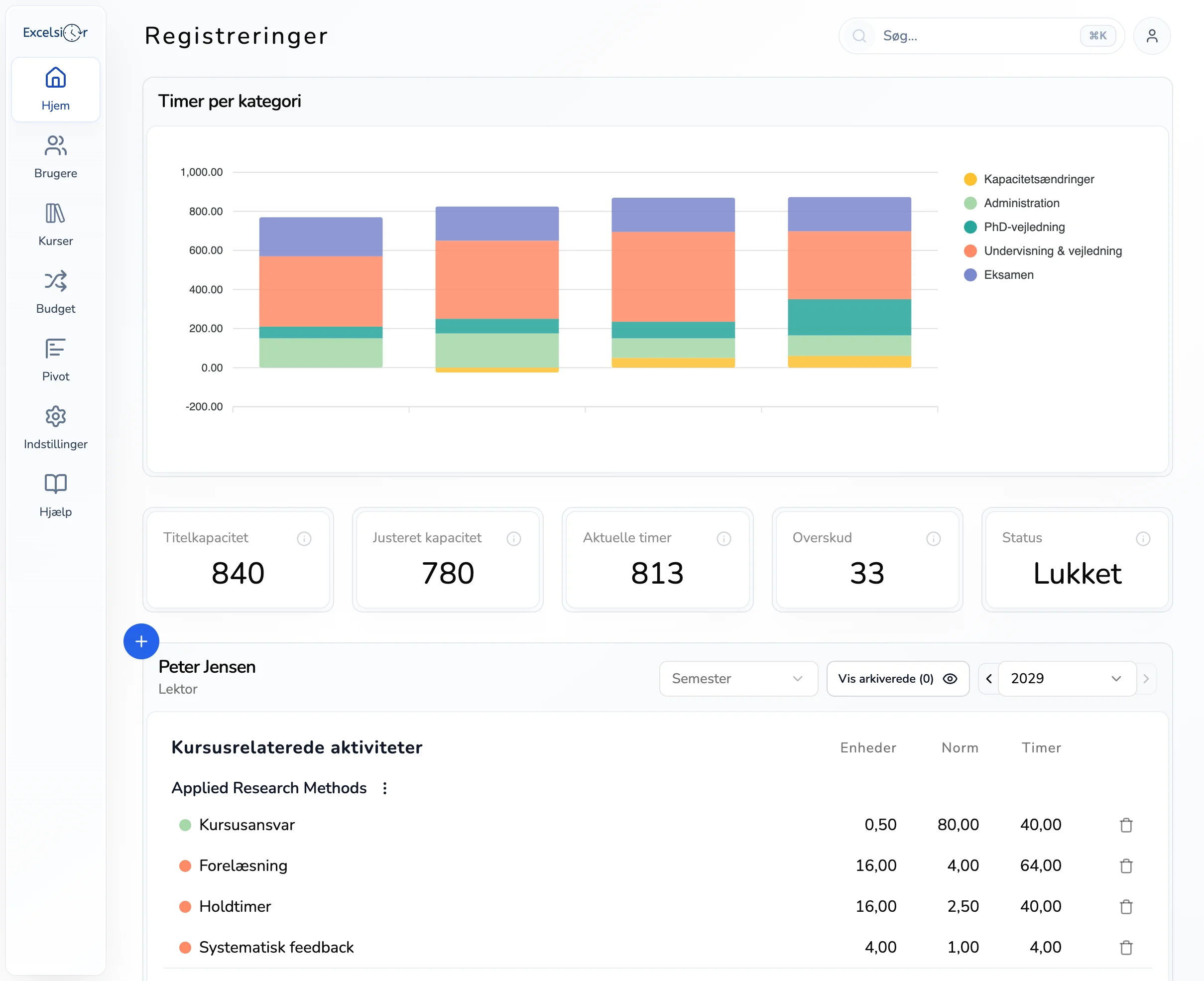Show info for Overskud
The height and width of the screenshot is (981, 1204).
click(933, 538)
